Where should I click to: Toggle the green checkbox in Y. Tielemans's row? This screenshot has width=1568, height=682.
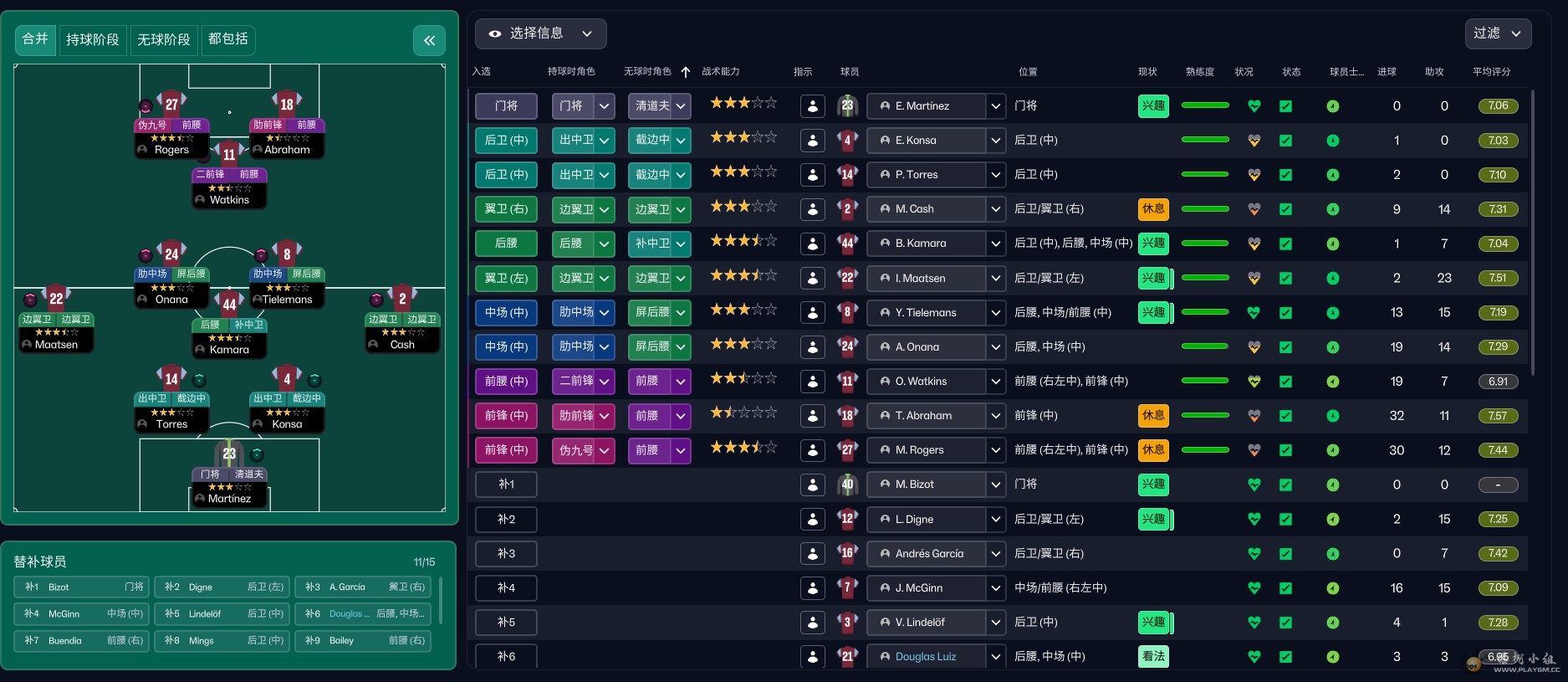pos(1285,313)
